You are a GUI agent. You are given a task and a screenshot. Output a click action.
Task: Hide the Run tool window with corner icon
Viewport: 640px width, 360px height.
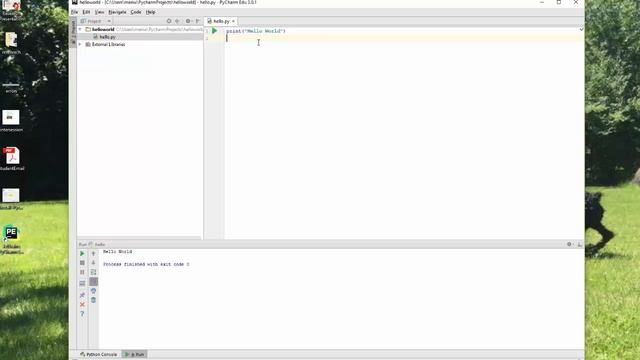tap(580, 244)
